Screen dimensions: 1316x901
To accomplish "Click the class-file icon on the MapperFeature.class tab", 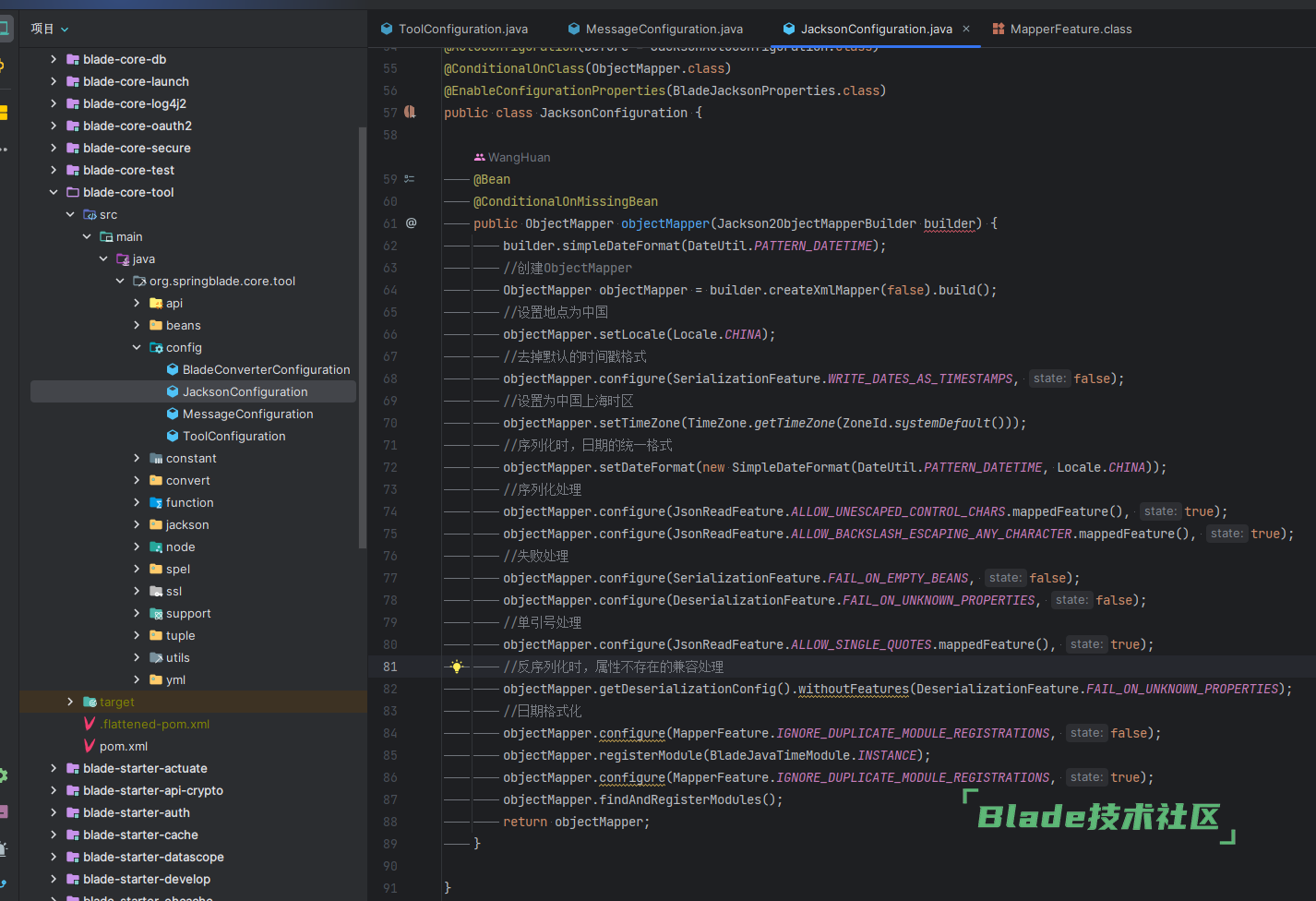I will (998, 30).
